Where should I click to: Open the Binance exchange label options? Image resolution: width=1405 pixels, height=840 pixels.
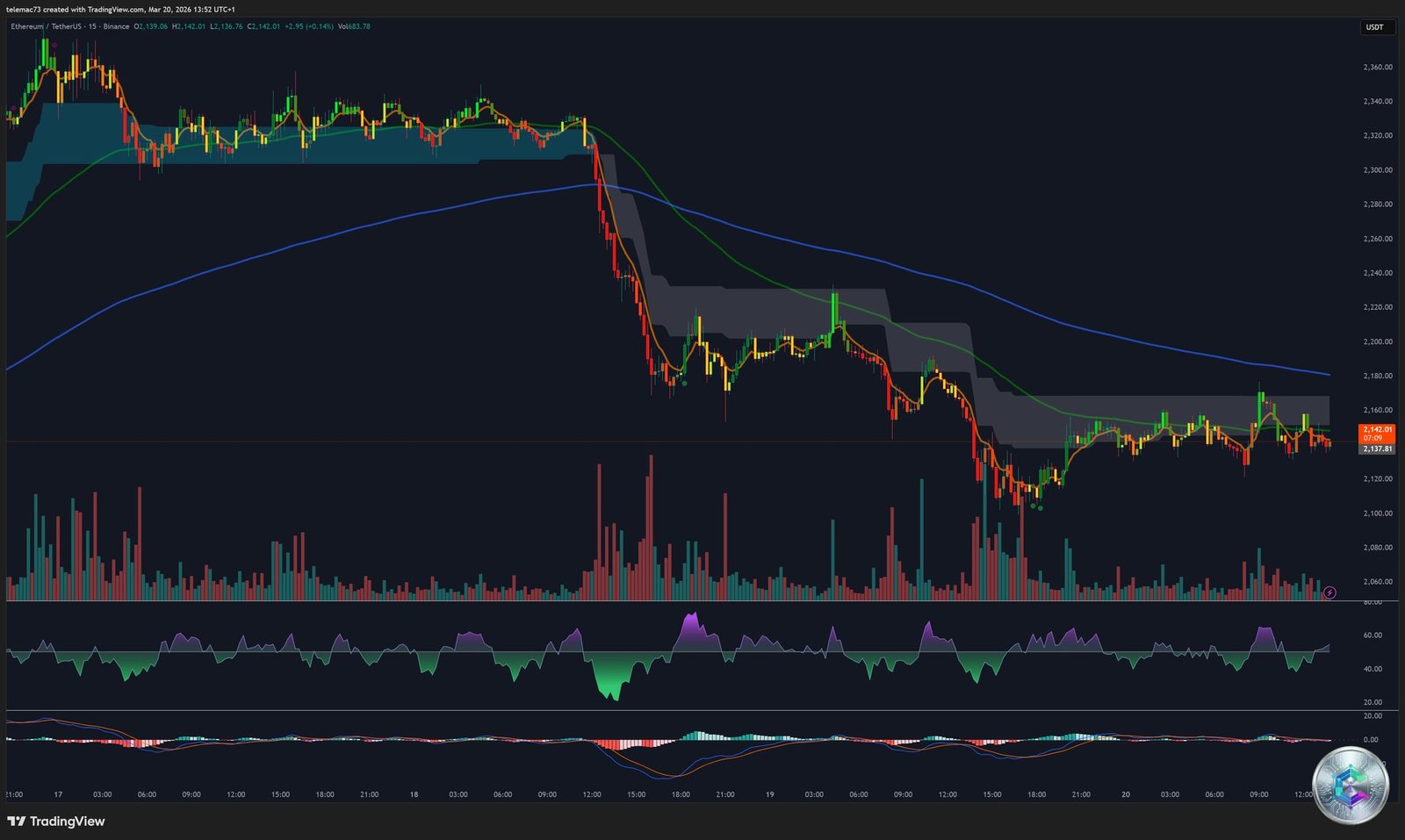point(117,27)
